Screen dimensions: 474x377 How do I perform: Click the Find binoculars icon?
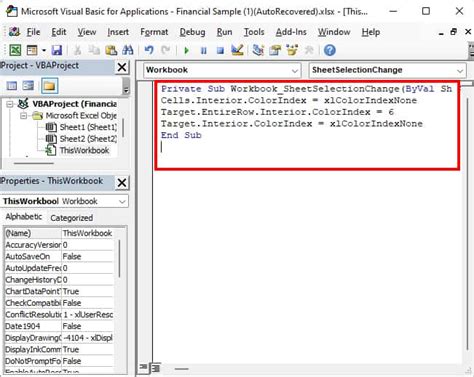(128, 50)
